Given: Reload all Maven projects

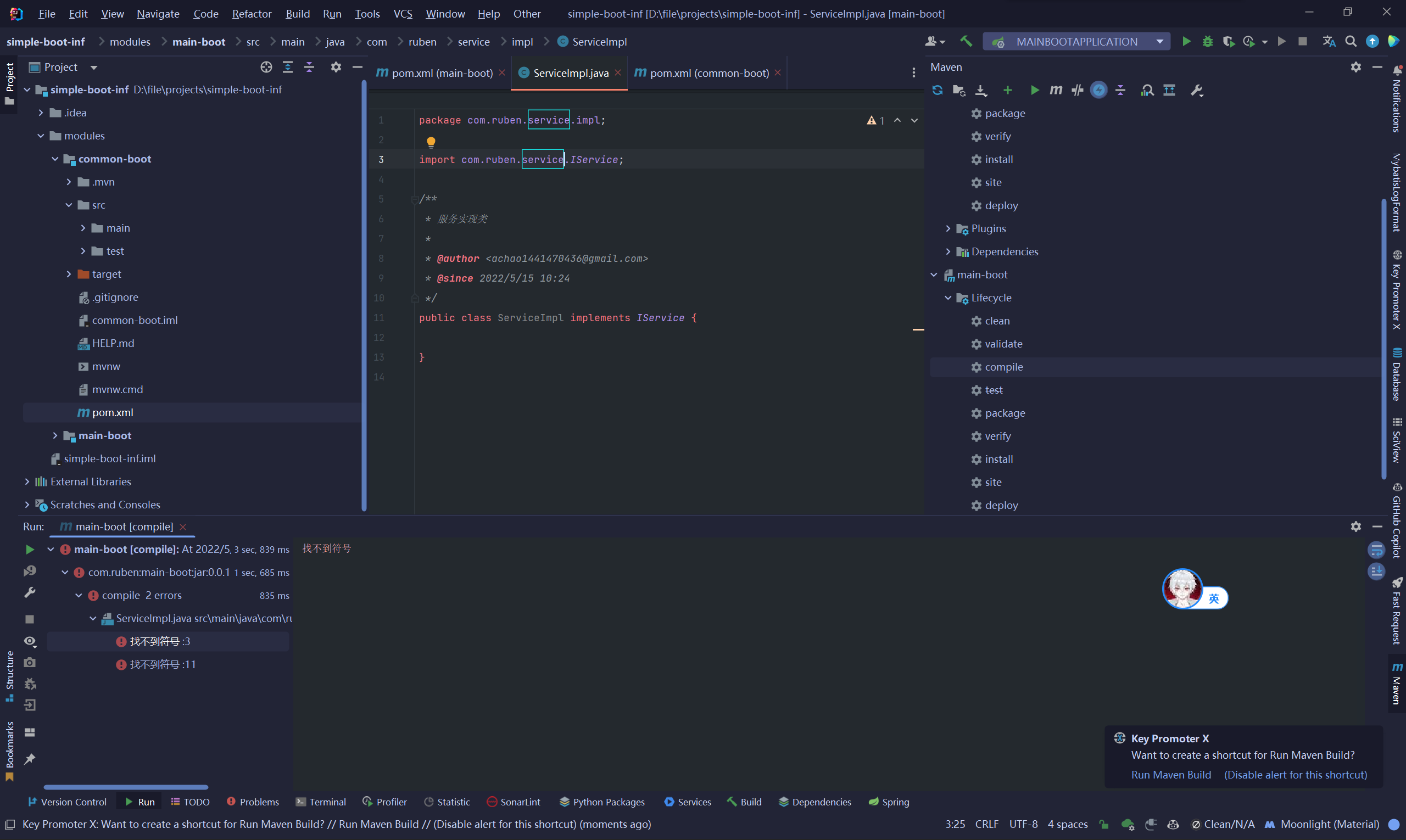Looking at the screenshot, I should click(937, 90).
